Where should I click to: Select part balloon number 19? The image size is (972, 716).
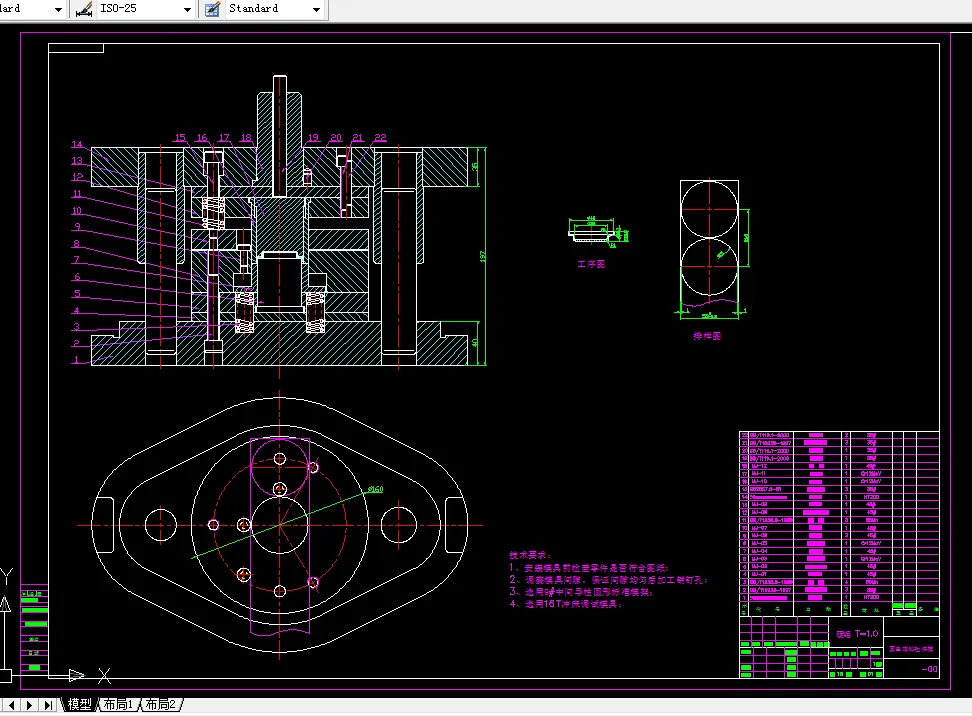pos(314,138)
